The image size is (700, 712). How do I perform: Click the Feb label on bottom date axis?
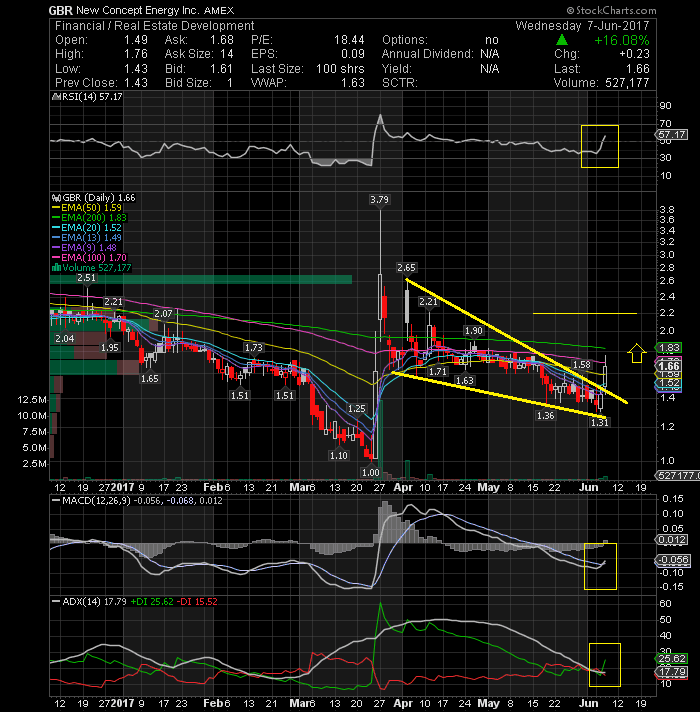pos(213,703)
